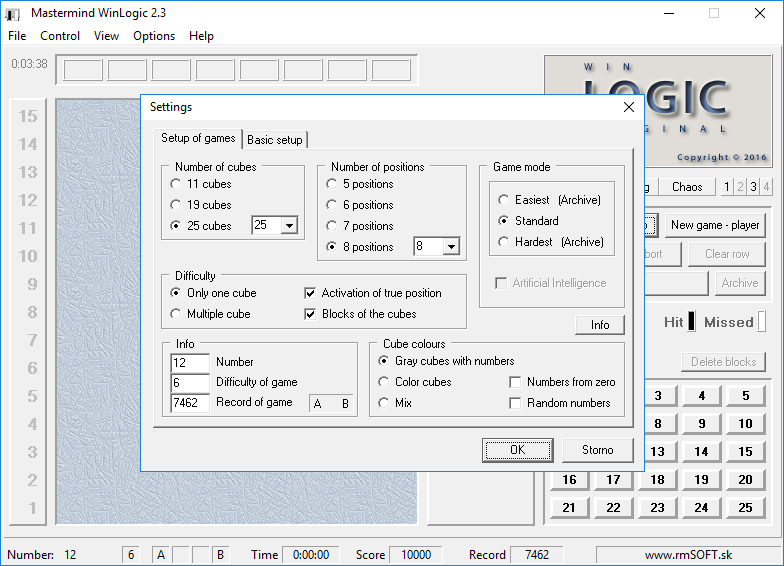This screenshot has width=784, height=566.
Task: Pick number cube 5
Action: tap(746, 396)
